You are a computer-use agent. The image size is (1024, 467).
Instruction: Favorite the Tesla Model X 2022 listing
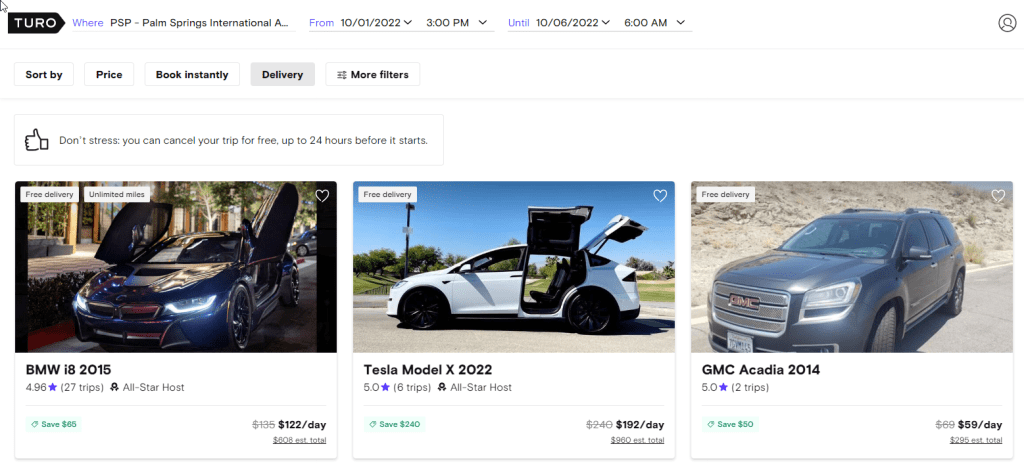click(x=660, y=196)
